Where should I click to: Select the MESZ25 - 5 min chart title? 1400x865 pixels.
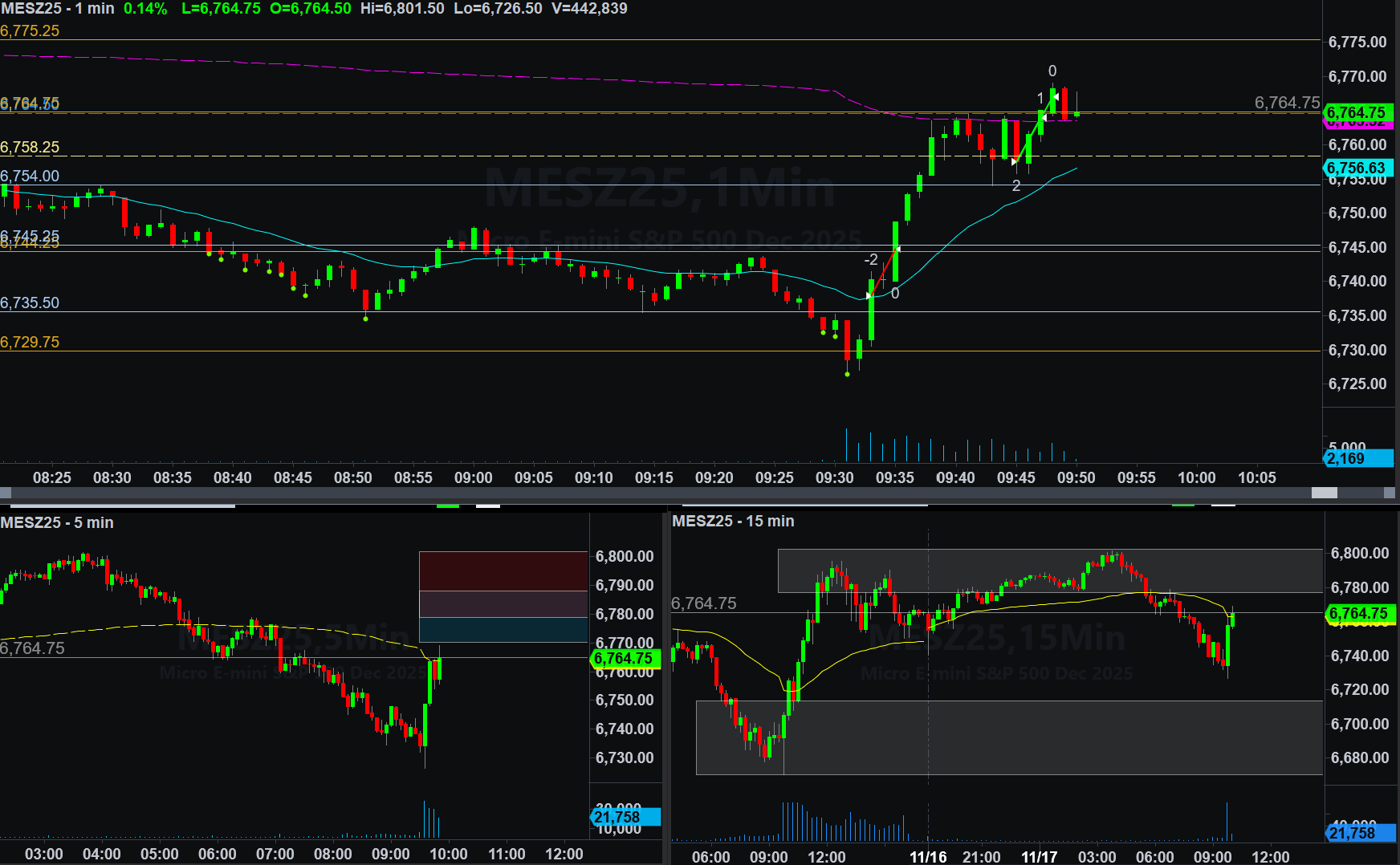57,522
